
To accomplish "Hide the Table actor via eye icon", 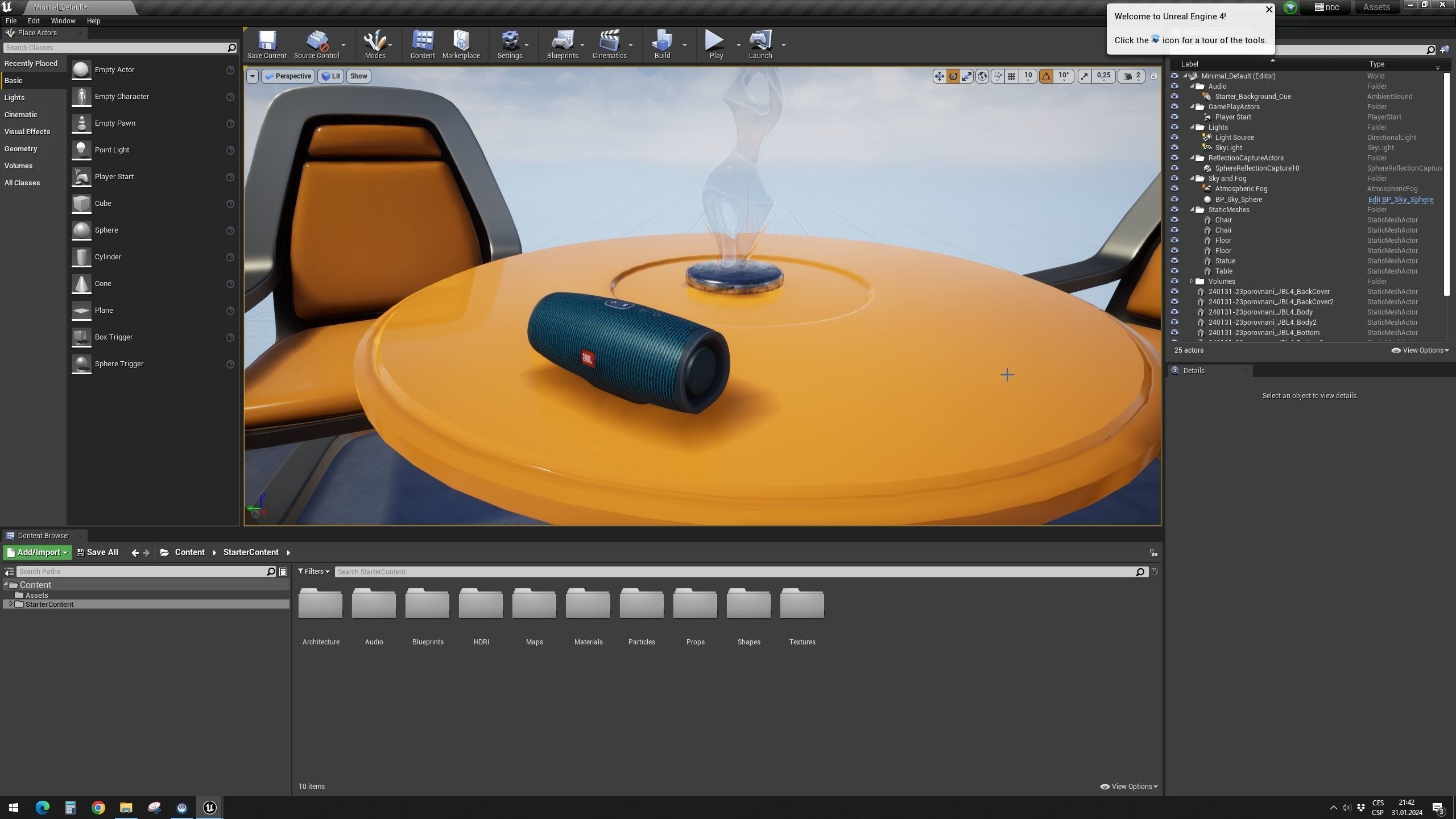I will pos(1174,271).
